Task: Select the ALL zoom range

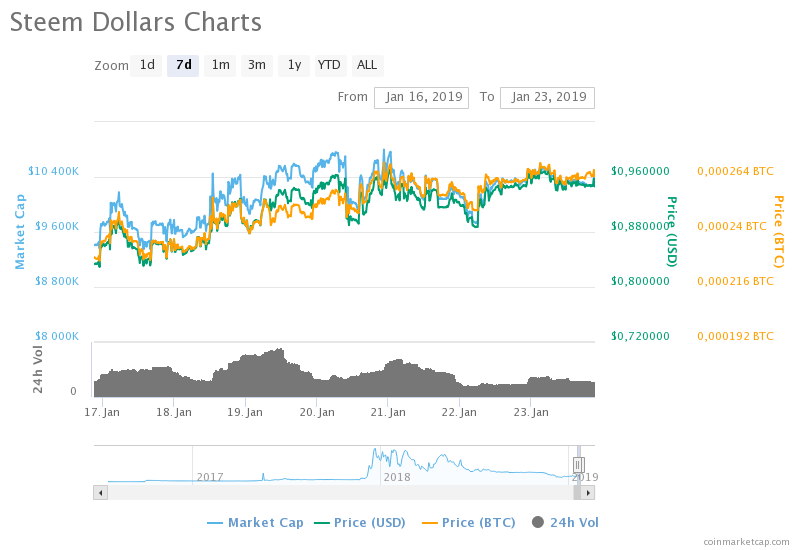Action: [367, 65]
